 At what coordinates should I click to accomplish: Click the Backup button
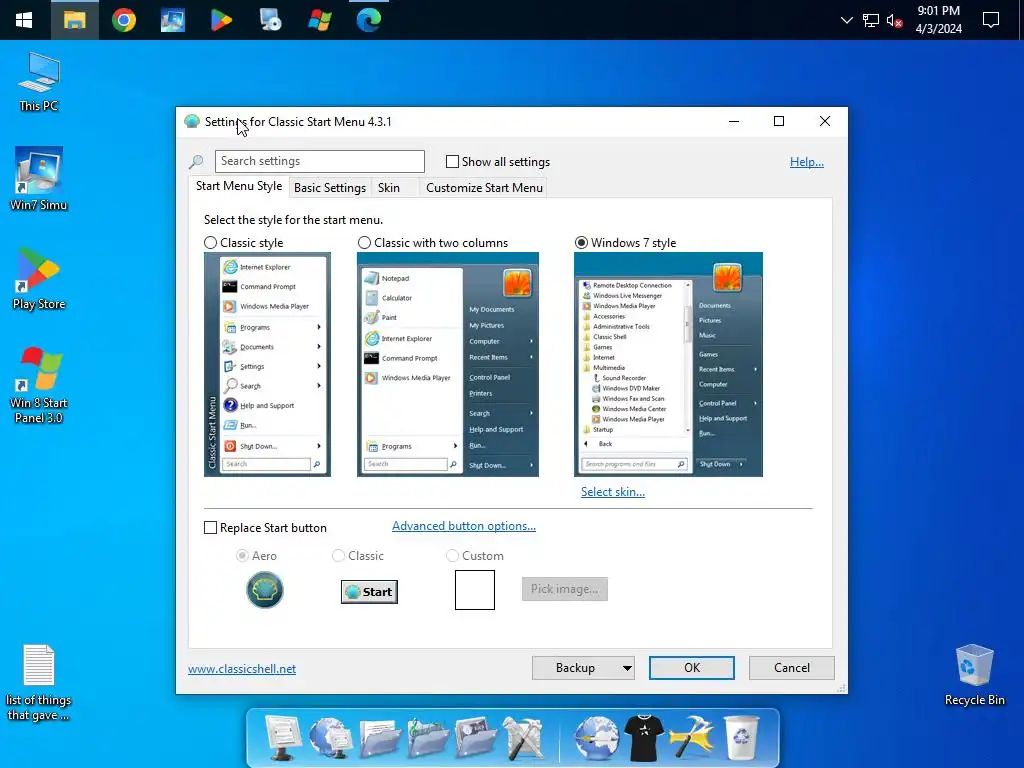pyautogui.click(x=575, y=668)
